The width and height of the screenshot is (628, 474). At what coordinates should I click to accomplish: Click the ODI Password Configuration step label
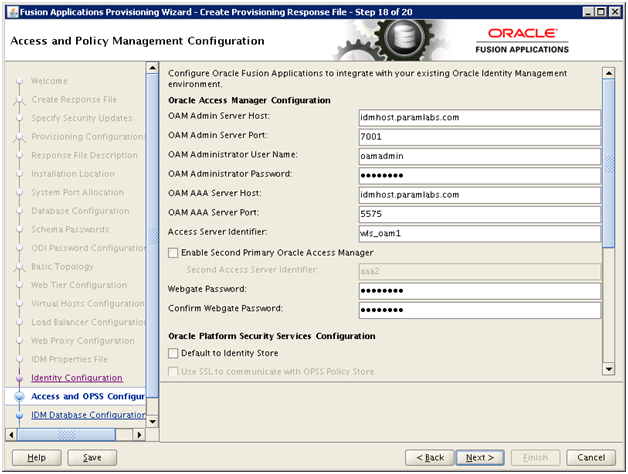pyautogui.click(x=89, y=248)
